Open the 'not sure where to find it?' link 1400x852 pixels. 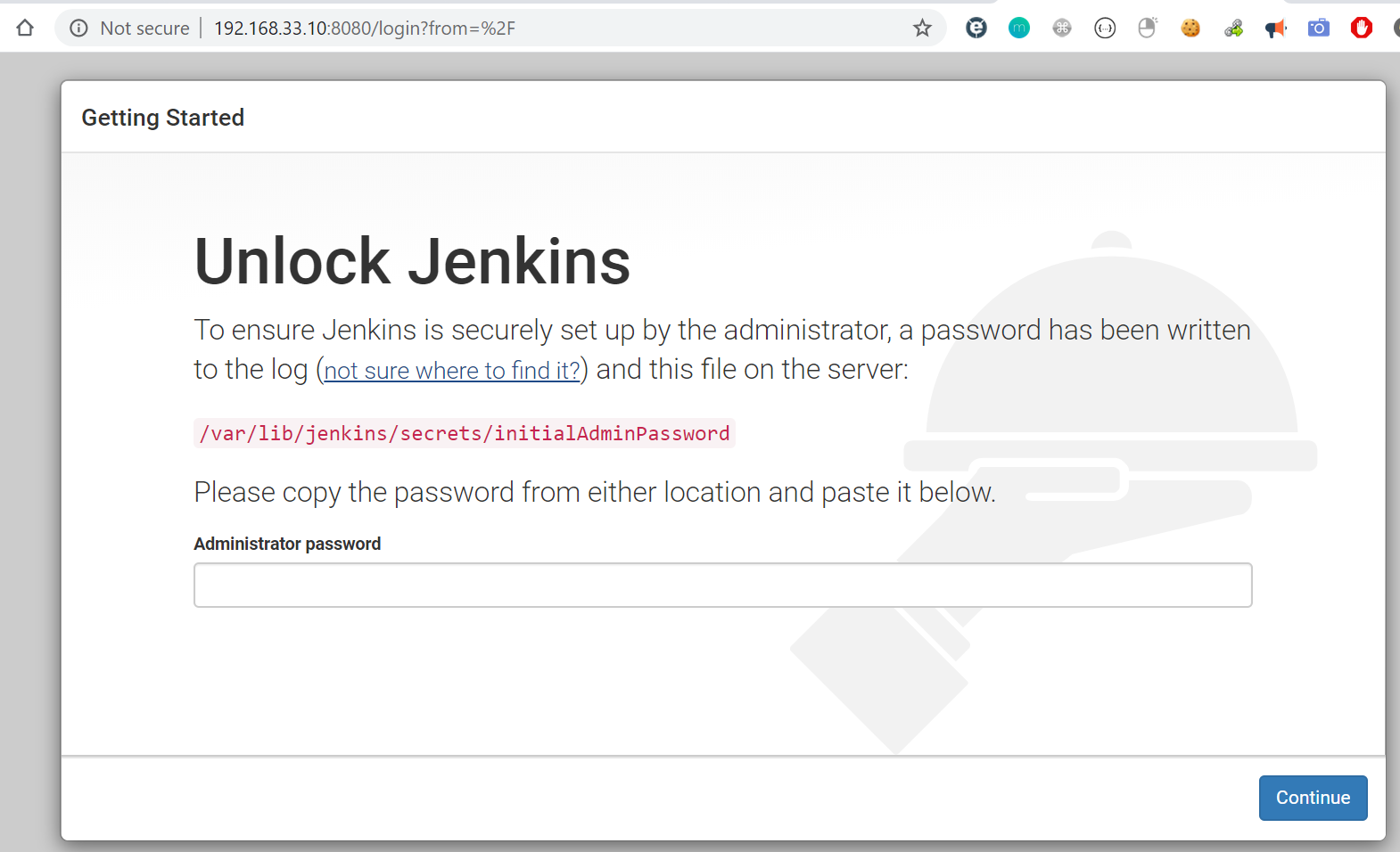[x=452, y=371]
